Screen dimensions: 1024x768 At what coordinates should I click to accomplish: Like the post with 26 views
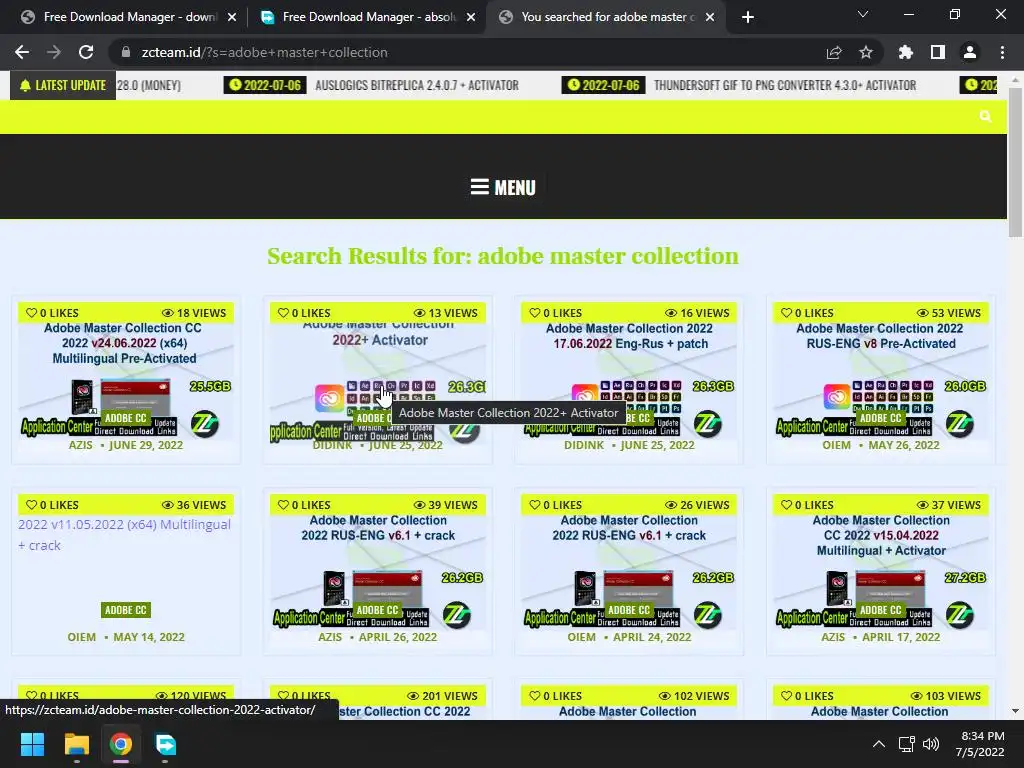[x=555, y=505]
